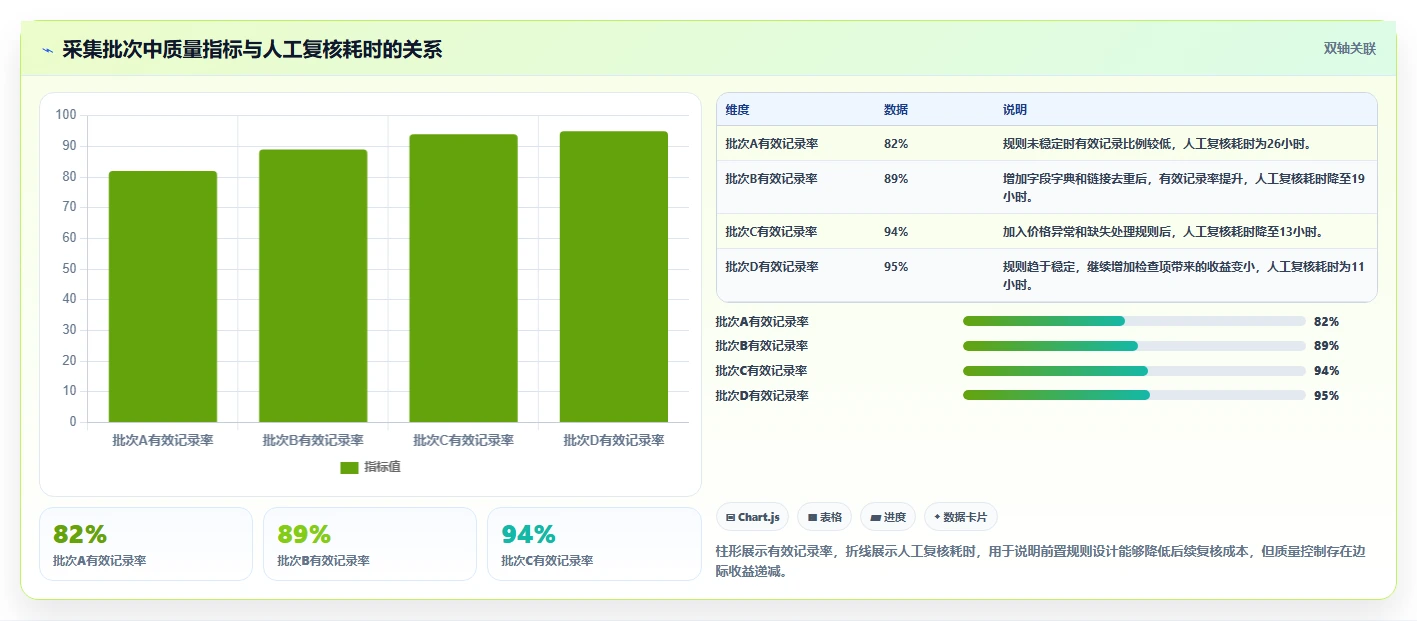Open the 89% 批次B data card
1417x621 pixels.
pos(370,544)
